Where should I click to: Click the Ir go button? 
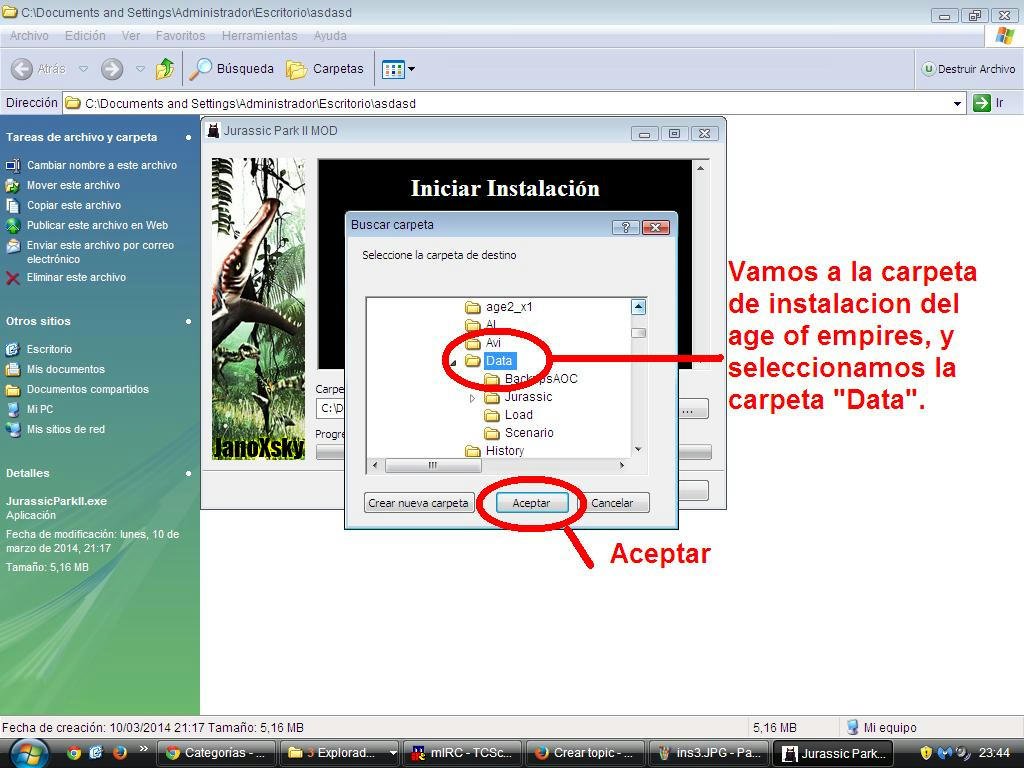pos(988,103)
